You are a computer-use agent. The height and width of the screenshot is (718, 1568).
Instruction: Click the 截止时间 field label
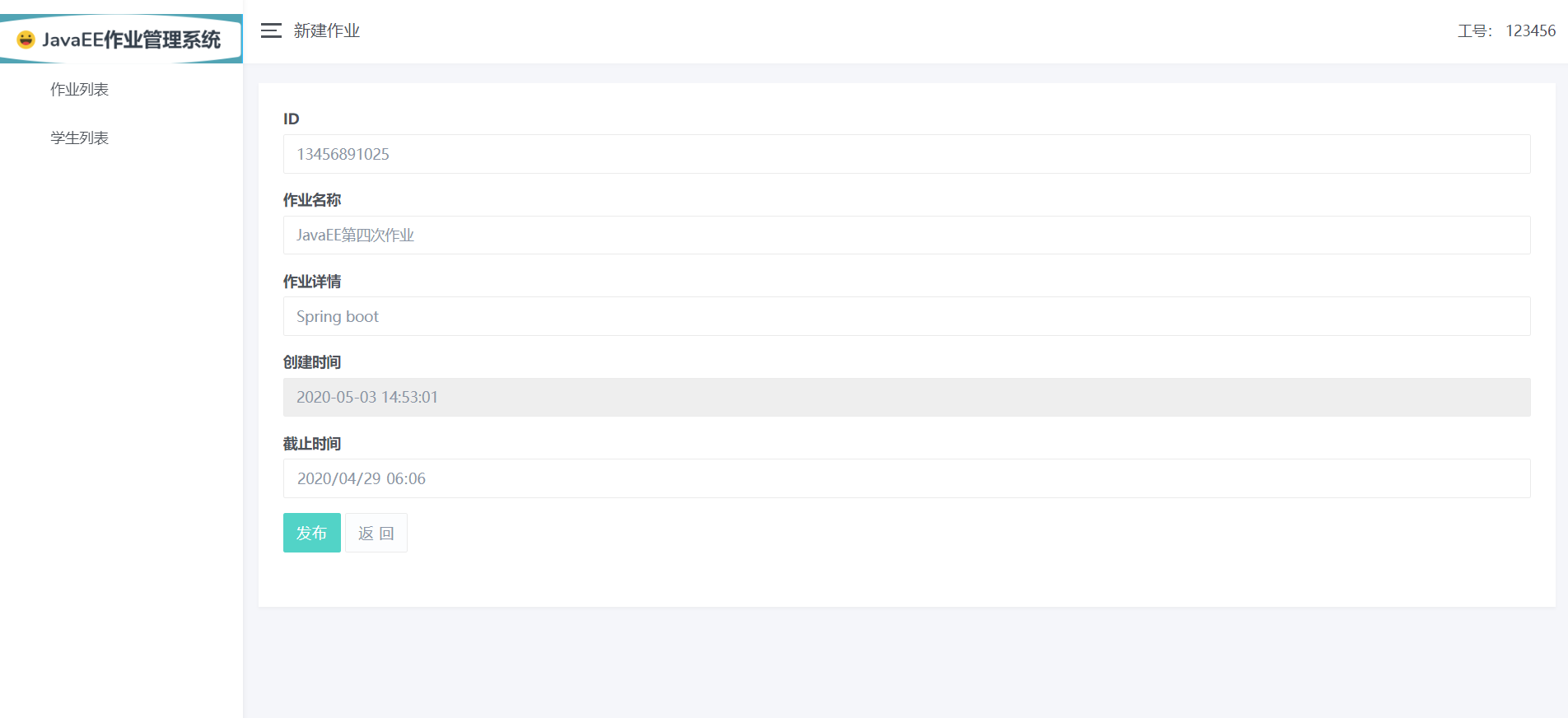[312, 444]
